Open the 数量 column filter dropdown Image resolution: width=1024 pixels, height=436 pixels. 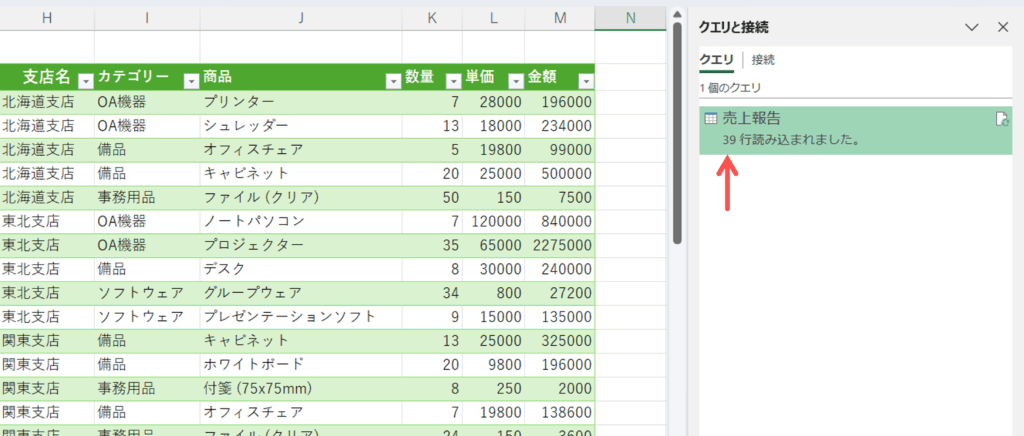452,80
